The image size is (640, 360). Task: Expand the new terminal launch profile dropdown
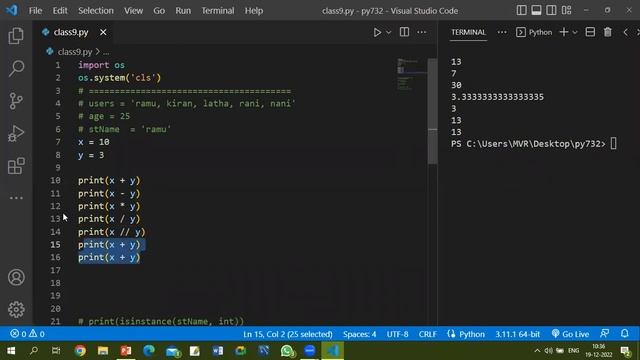[x=575, y=32]
